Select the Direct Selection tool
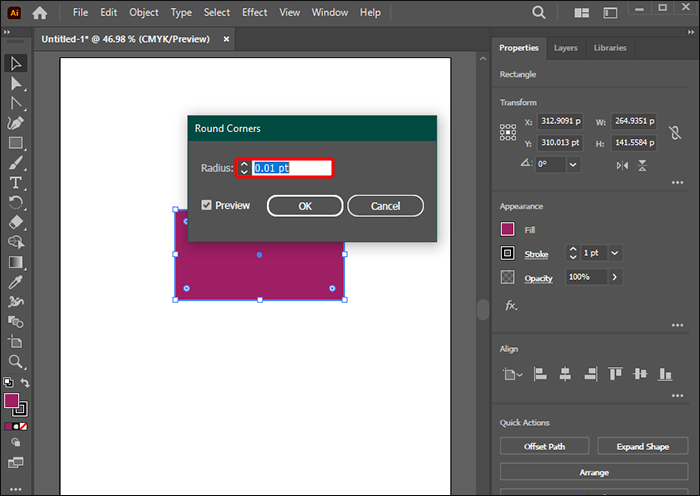Image resolution: width=700 pixels, height=496 pixels. coord(16,83)
